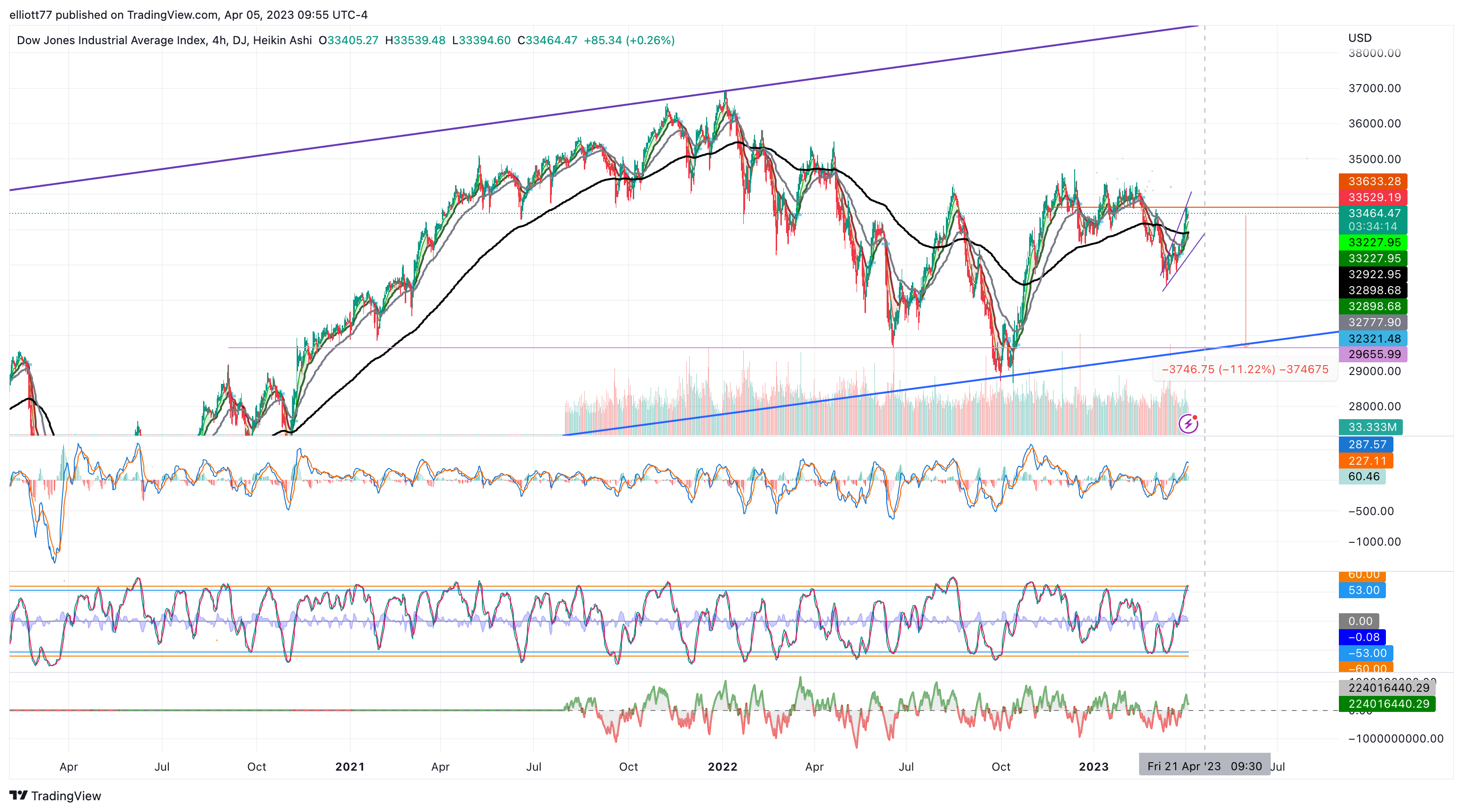Click the high value H33539.48 in header
Viewport: 1463px width, 812px height.
(x=415, y=40)
